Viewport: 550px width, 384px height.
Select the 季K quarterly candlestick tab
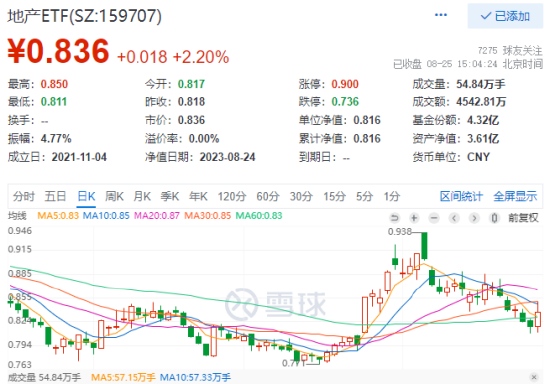point(170,196)
